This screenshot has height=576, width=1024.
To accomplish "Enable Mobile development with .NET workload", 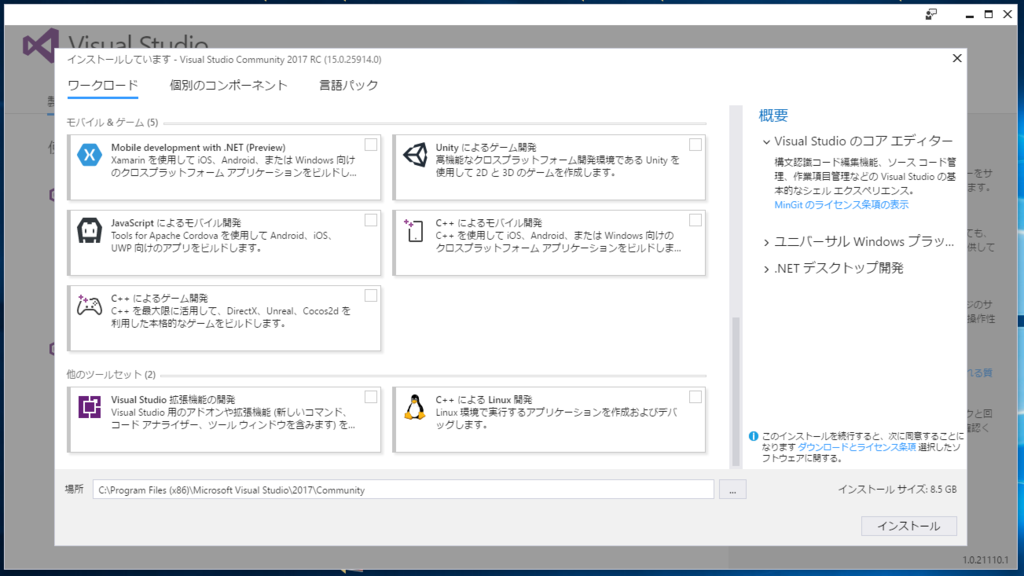I will coord(371,145).
